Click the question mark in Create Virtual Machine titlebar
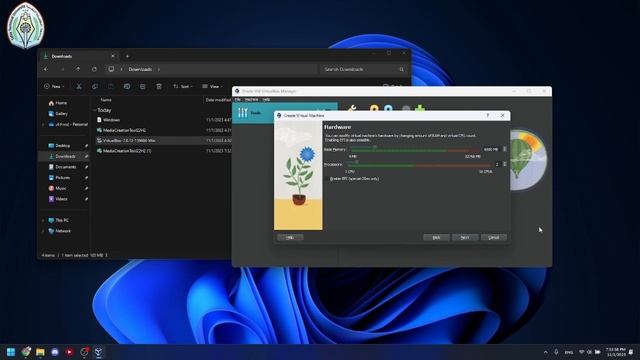This screenshot has height=360, width=640. point(488,116)
